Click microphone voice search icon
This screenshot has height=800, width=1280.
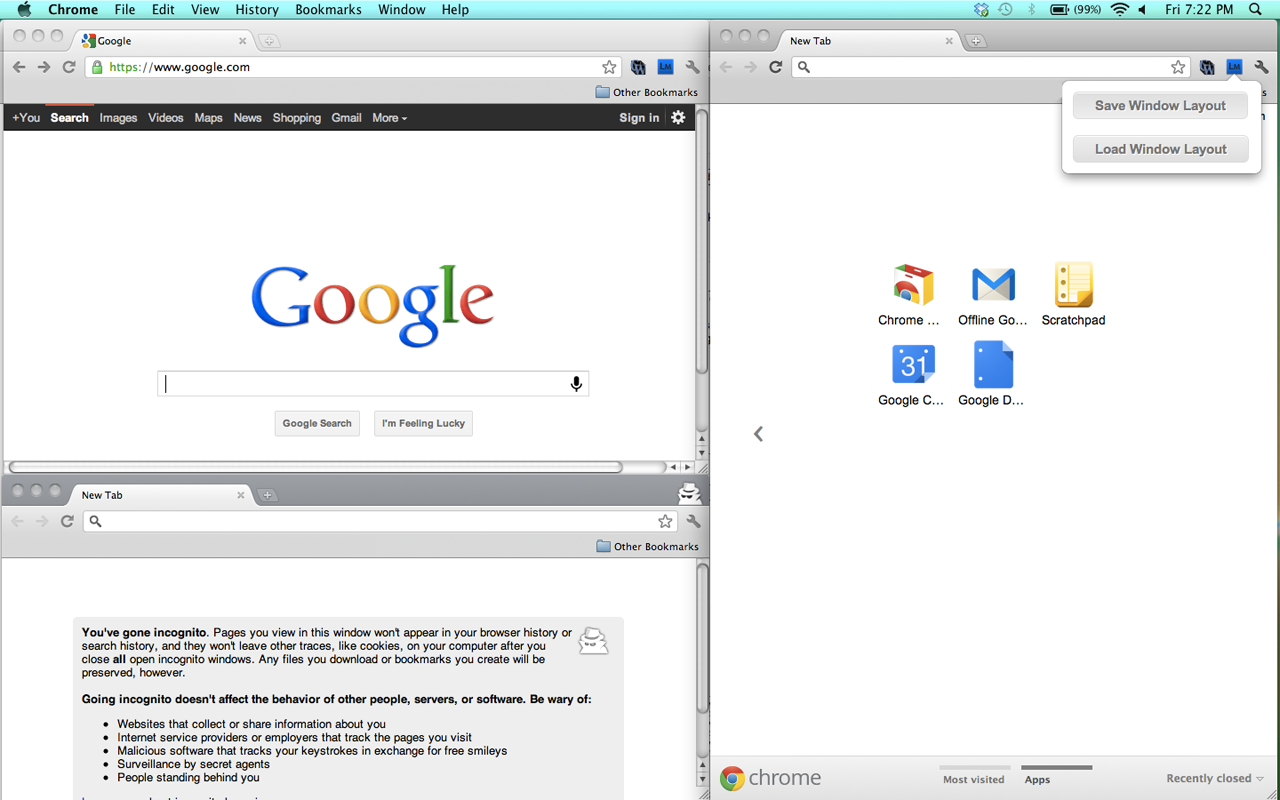coord(576,384)
